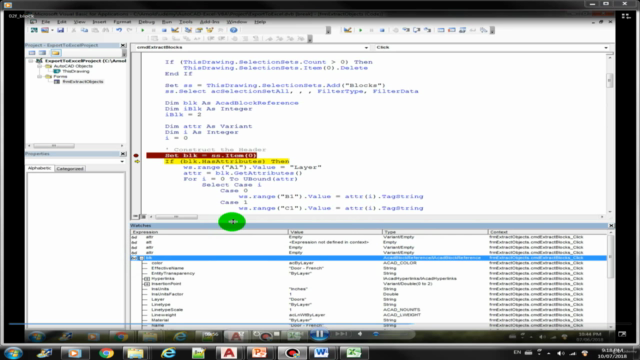Select ThisDrawing in the project tree
This screenshot has width=640, height=360.
coord(76,71)
